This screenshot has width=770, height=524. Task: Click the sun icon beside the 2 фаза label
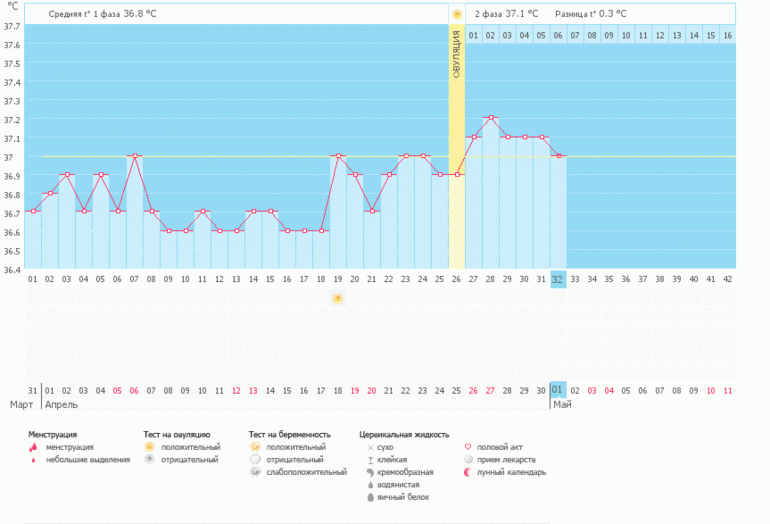[457, 14]
